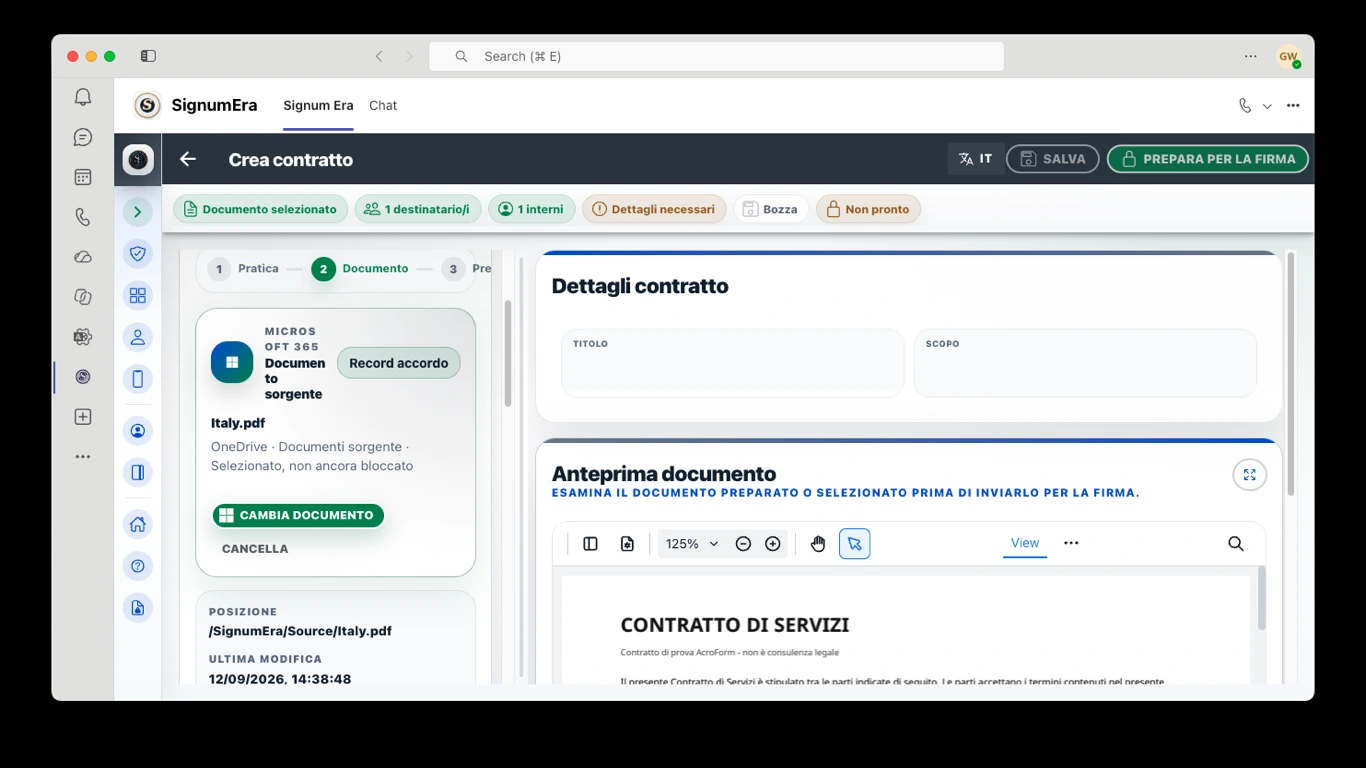Go to step 1 Pratica
Screen dimensions: 1366x768
244,269
